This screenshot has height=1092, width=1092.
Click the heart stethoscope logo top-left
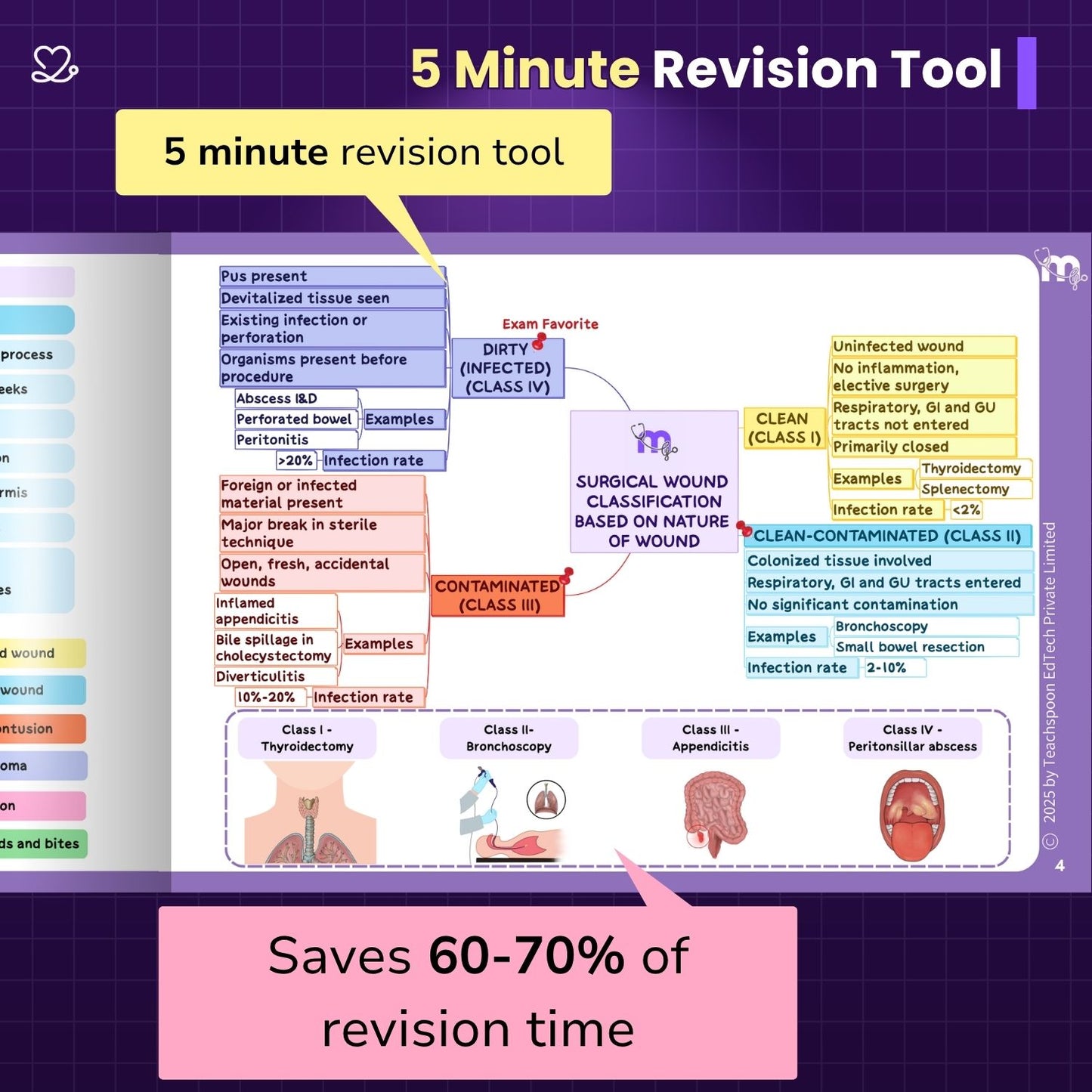tap(54, 65)
